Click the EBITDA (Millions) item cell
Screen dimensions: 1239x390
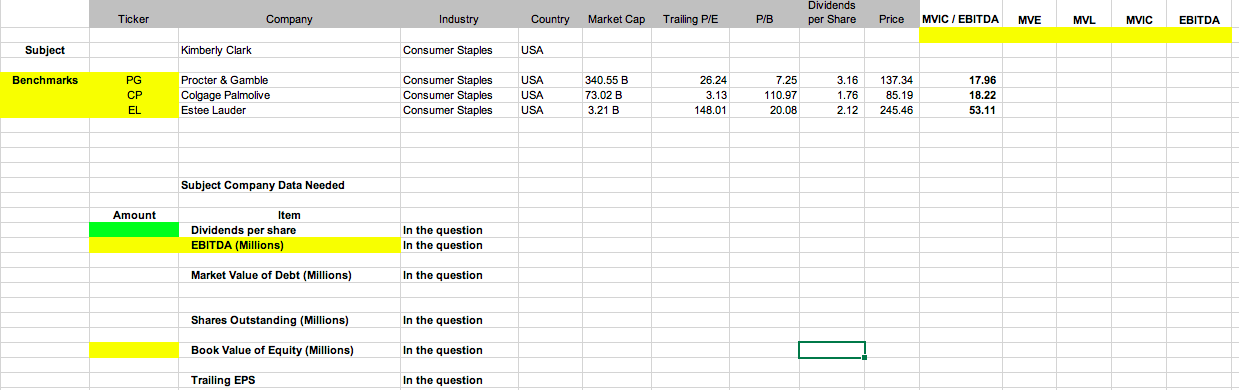coord(288,245)
